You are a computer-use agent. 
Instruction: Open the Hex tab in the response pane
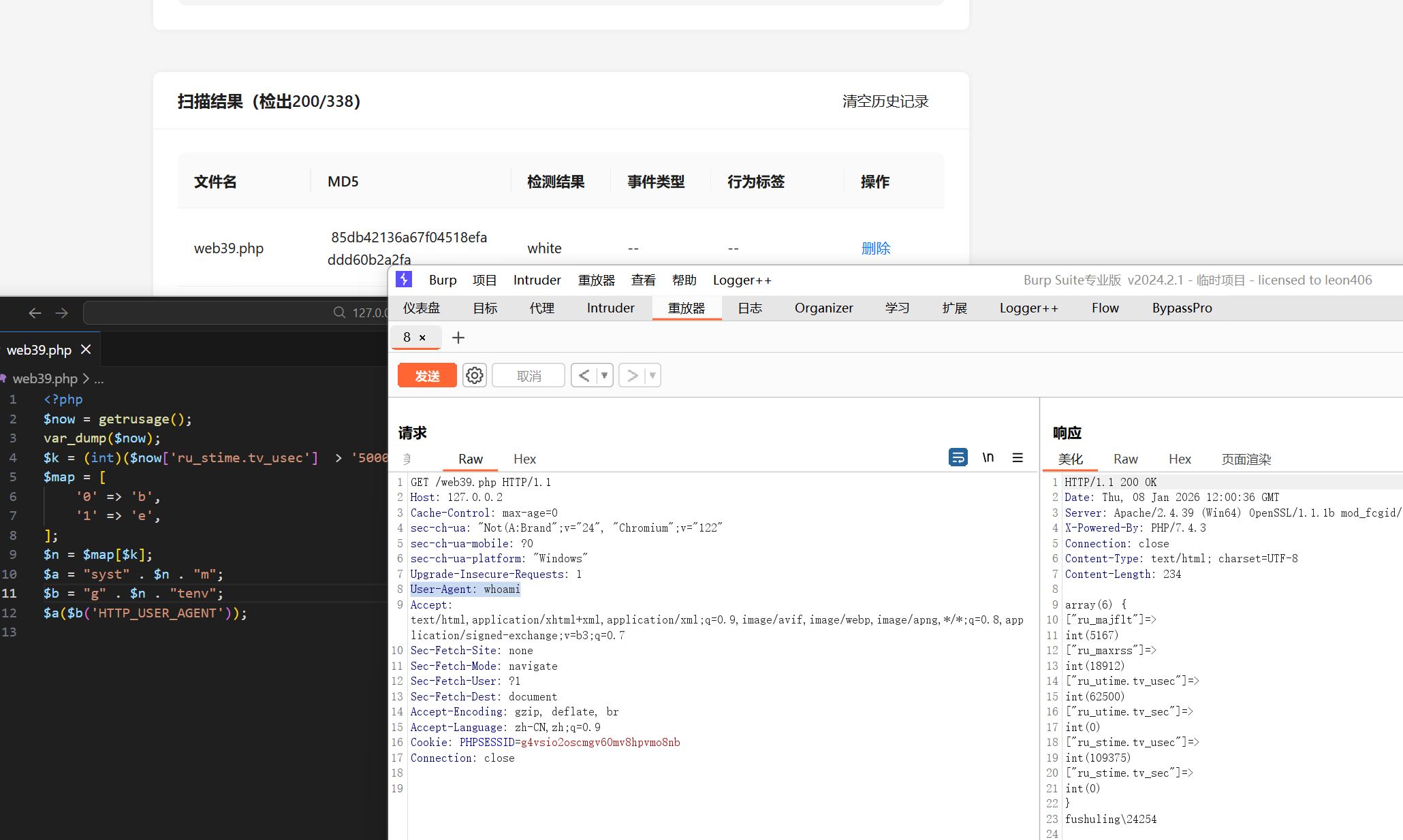[1180, 459]
